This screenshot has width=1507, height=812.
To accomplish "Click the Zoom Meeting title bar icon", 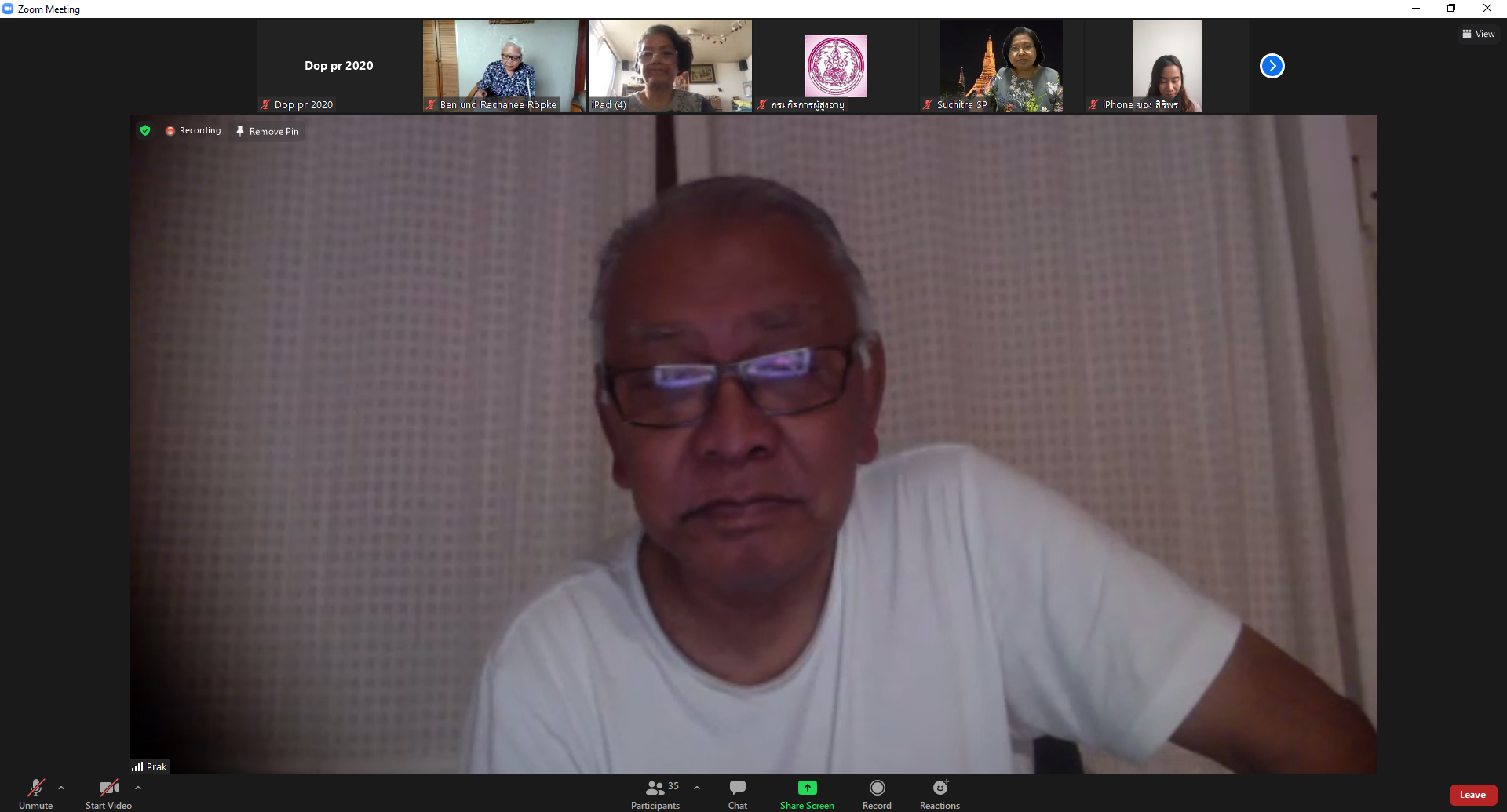I will pos(8,9).
